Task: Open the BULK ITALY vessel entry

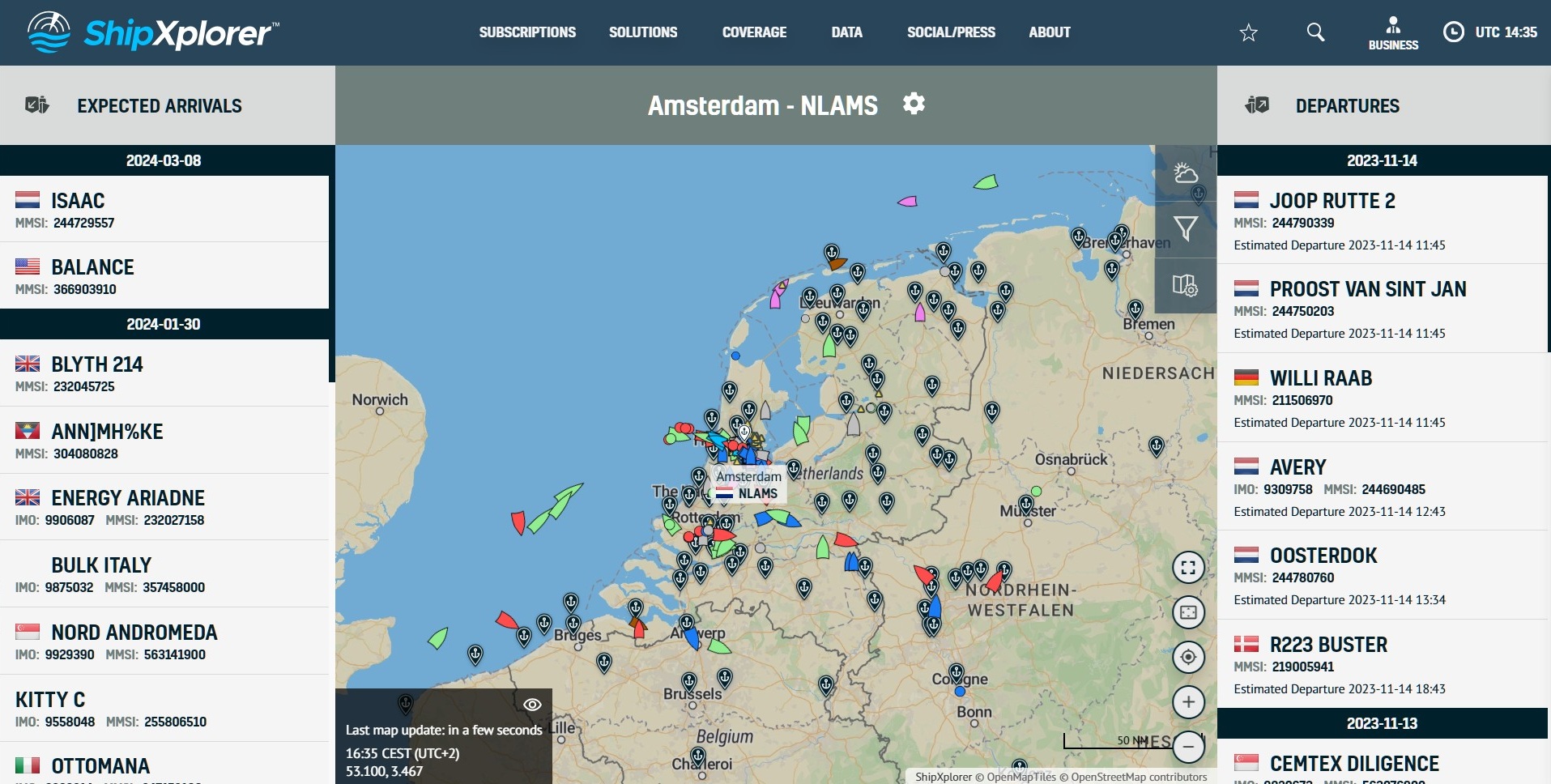Action: 164,574
